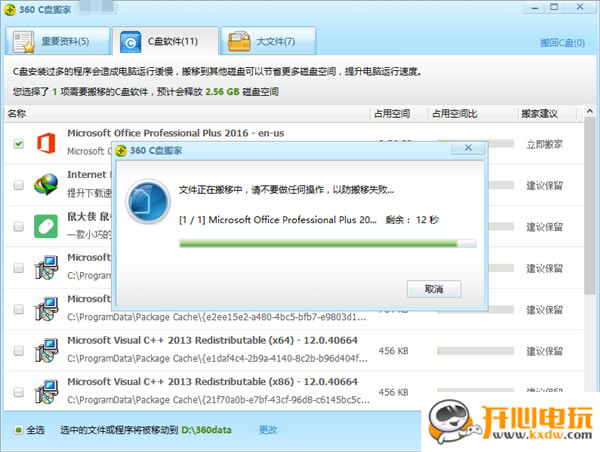Click the 360 logo in the dialog title bar
600x452 pixels.
click(121, 150)
